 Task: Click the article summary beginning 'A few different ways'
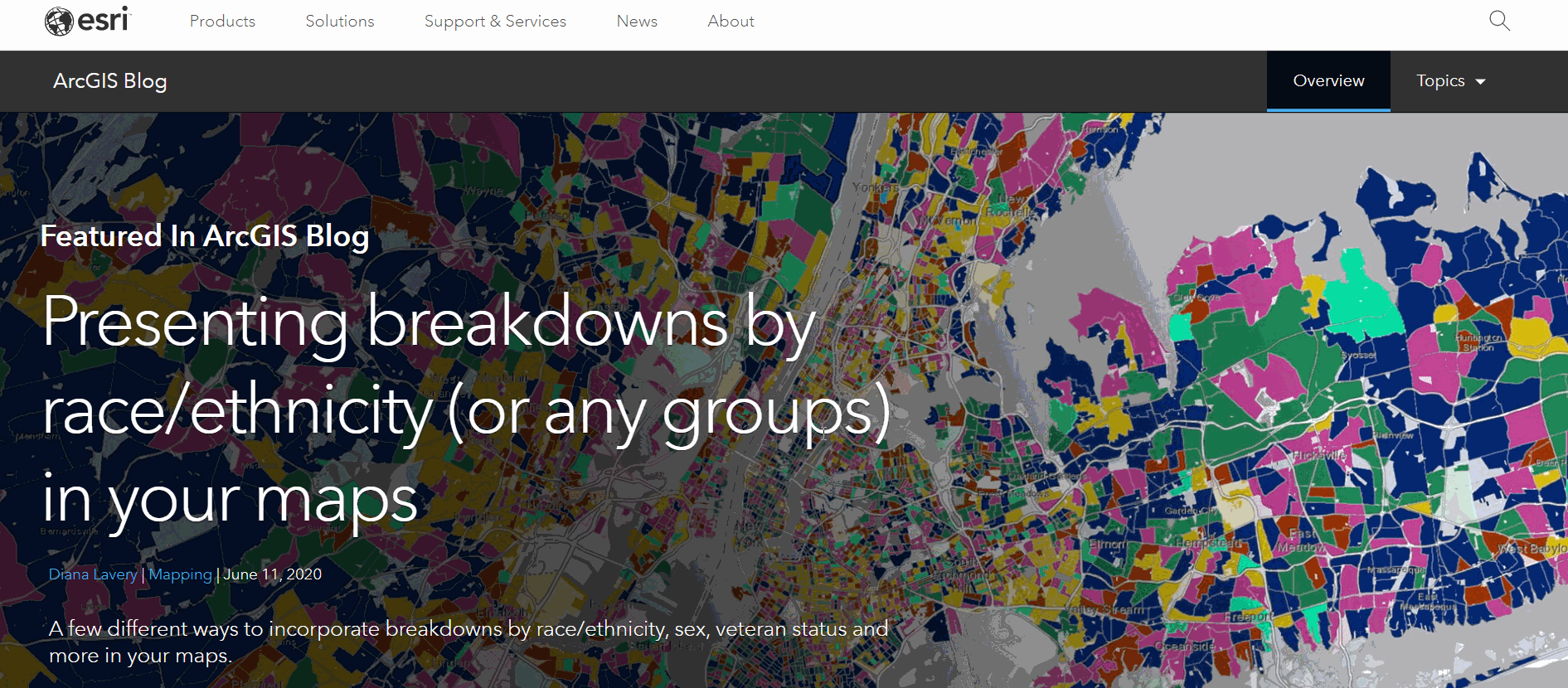point(468,642)
